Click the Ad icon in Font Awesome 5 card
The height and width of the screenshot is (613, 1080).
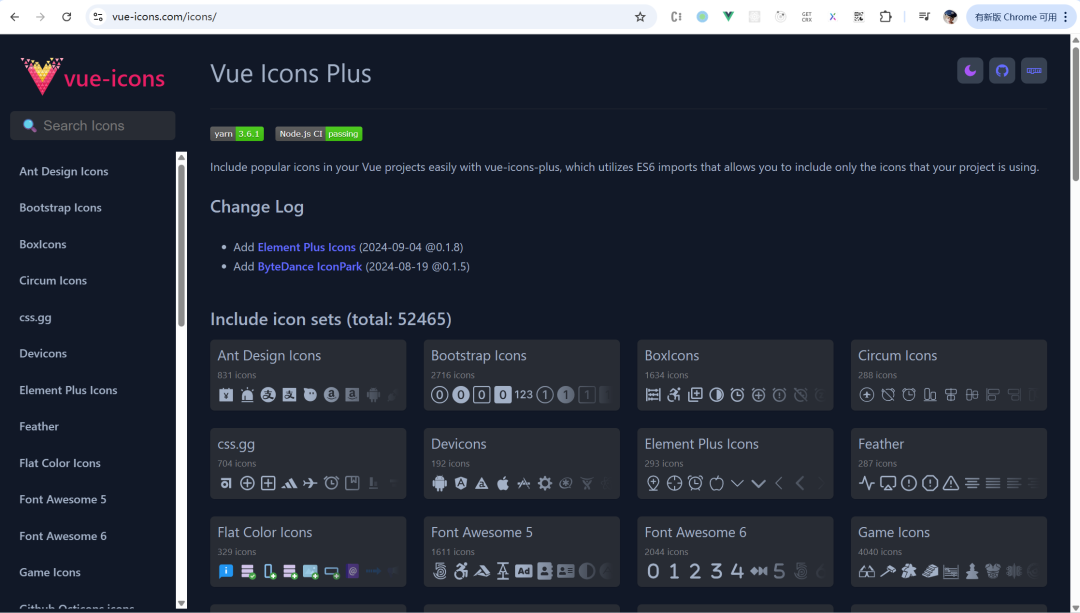pyautogui.click(x=523, y=571)
